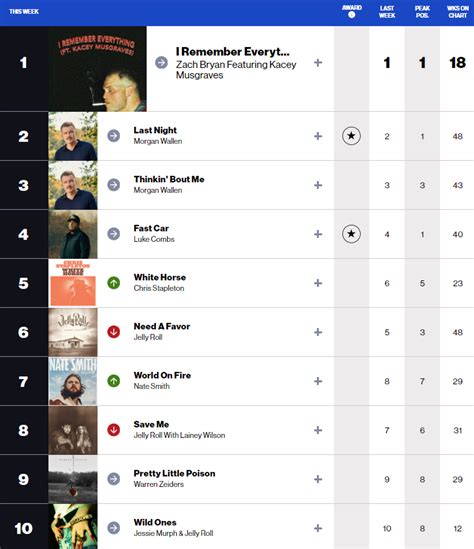Expand the Thinkin' Bout Me row details

[x=318, y=185]
